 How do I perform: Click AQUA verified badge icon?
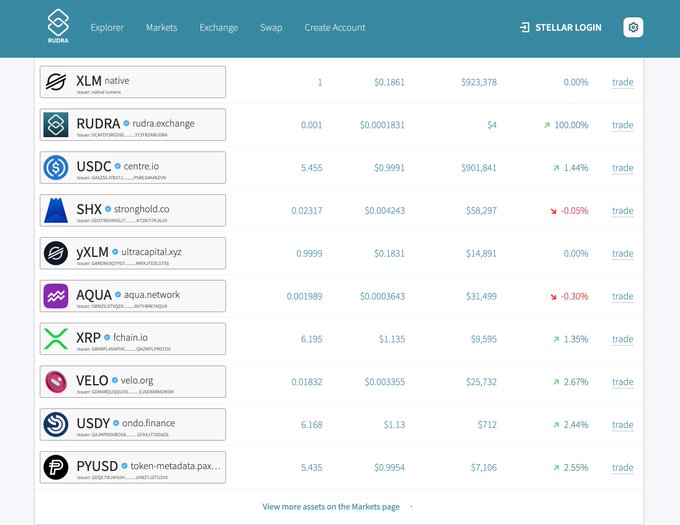point(118,294)
